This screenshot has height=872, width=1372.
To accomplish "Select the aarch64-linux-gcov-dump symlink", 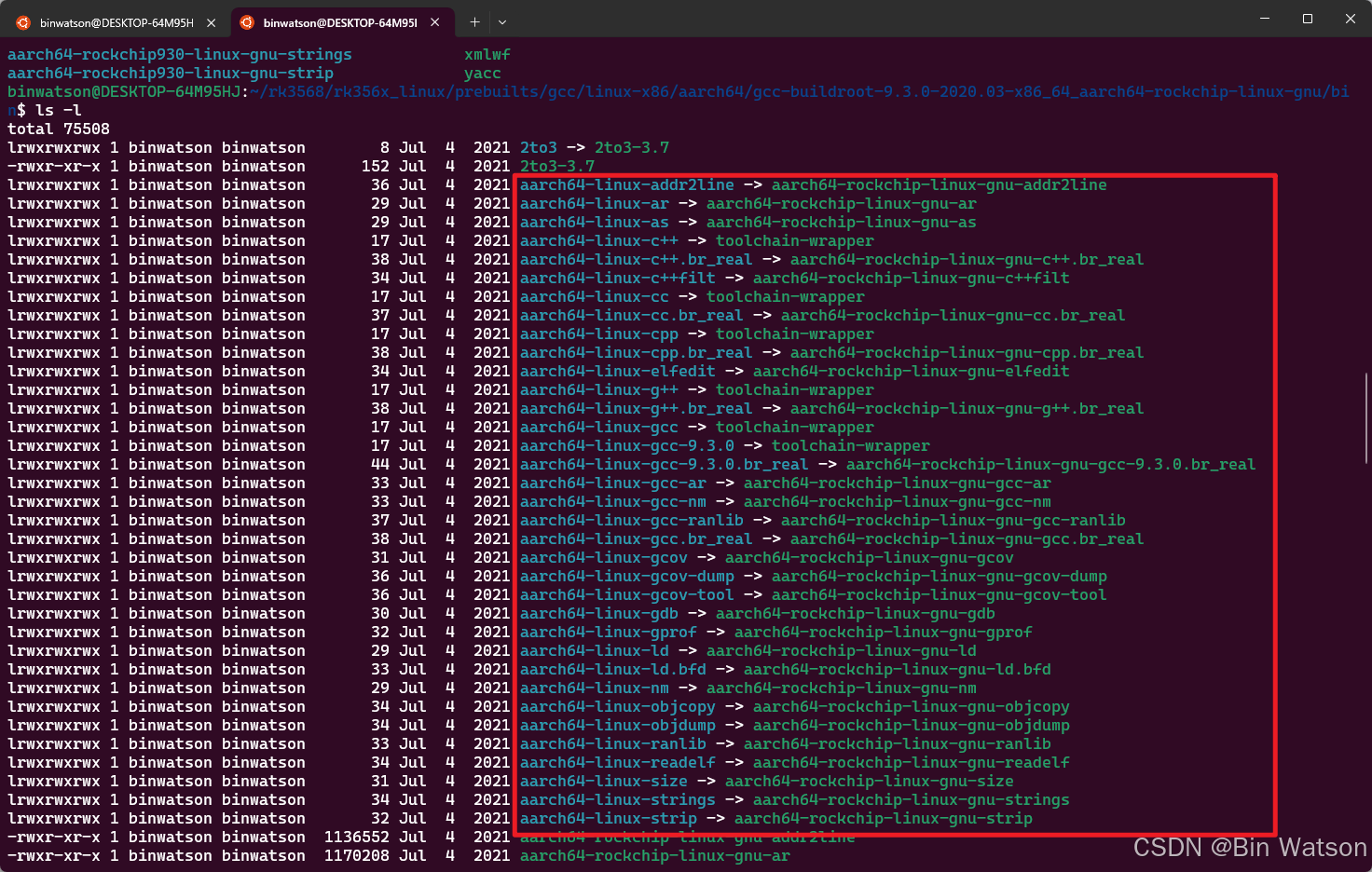I will pyautogui.click(x=626, y=576).
